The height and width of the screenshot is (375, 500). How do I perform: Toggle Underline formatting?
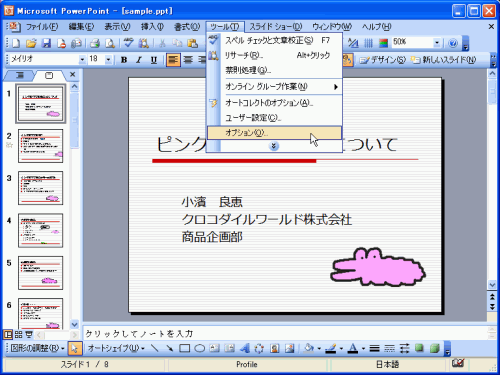coord(154,60)
